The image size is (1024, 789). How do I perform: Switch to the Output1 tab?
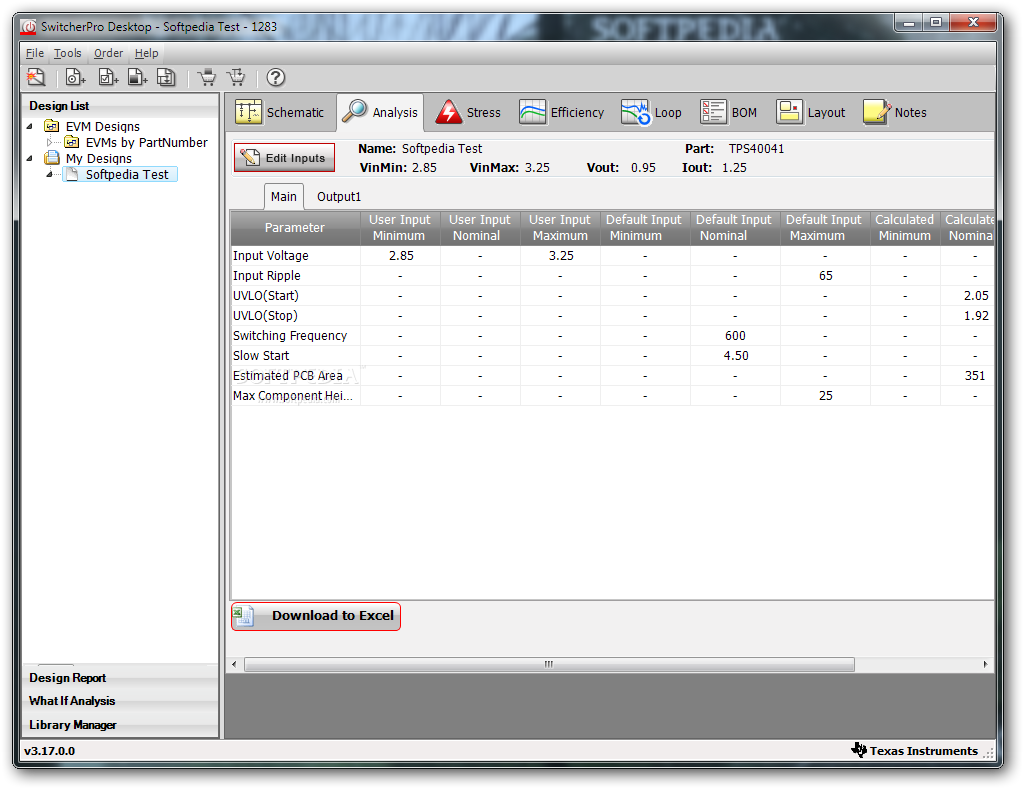338,197
